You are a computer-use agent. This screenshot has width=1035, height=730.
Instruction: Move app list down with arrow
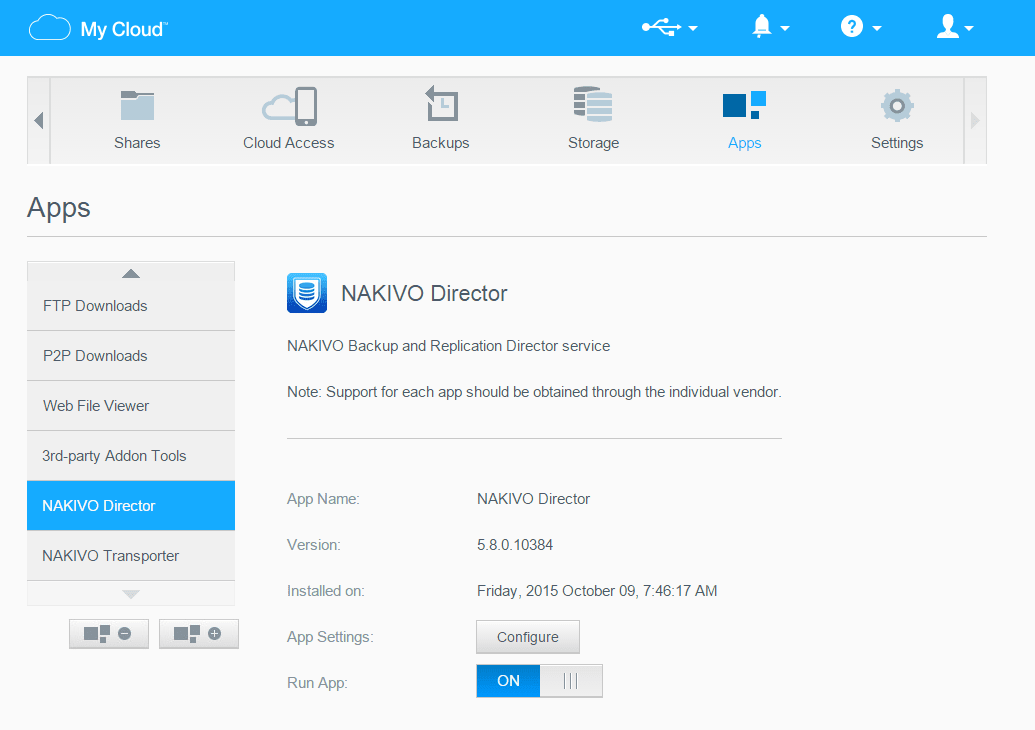tap(131, 594)
